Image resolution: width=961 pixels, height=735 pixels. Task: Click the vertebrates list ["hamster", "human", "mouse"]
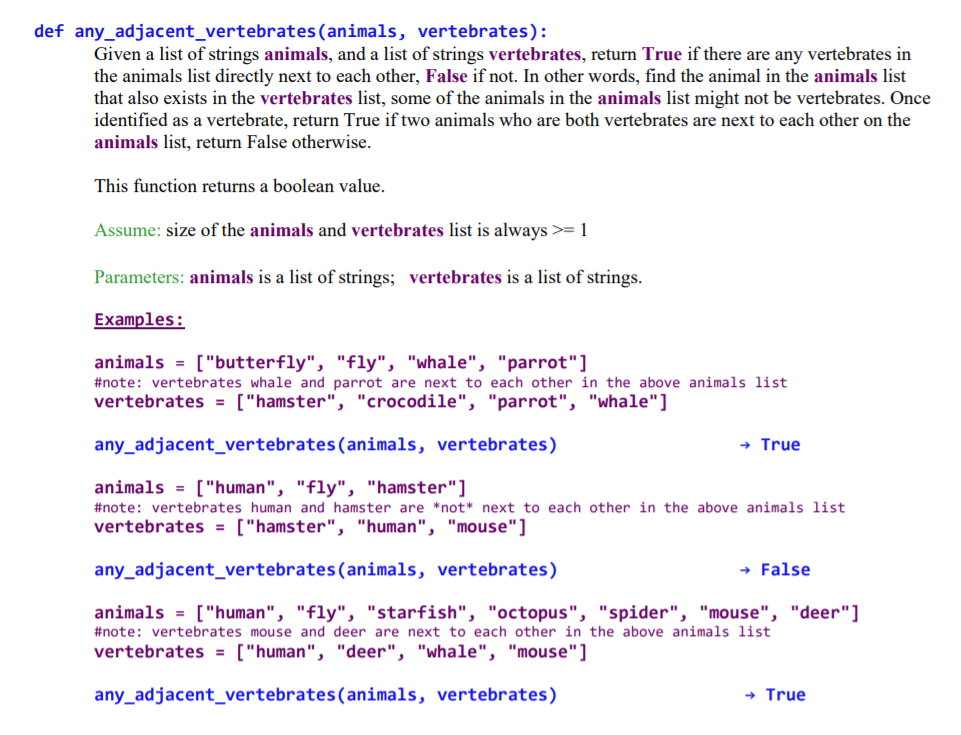(310, 527)
